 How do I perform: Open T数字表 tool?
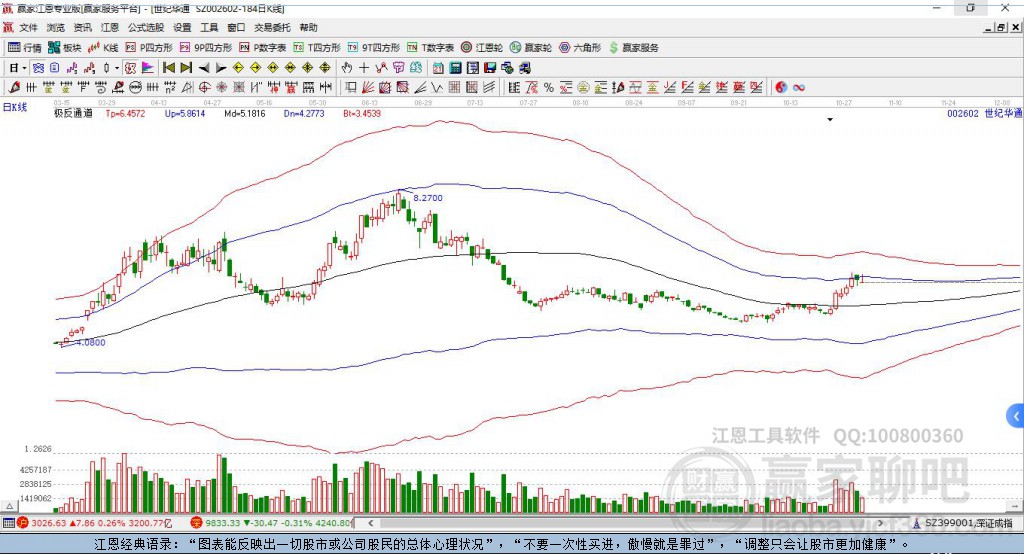point(430,48)
